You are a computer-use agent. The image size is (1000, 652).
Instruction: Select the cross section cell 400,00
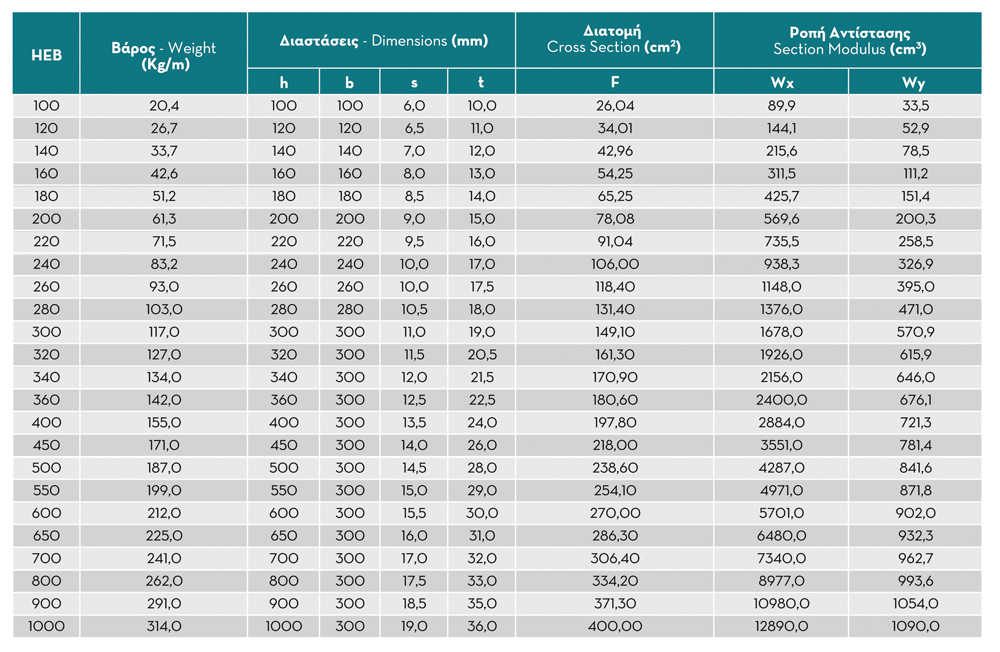coord(614,627)
